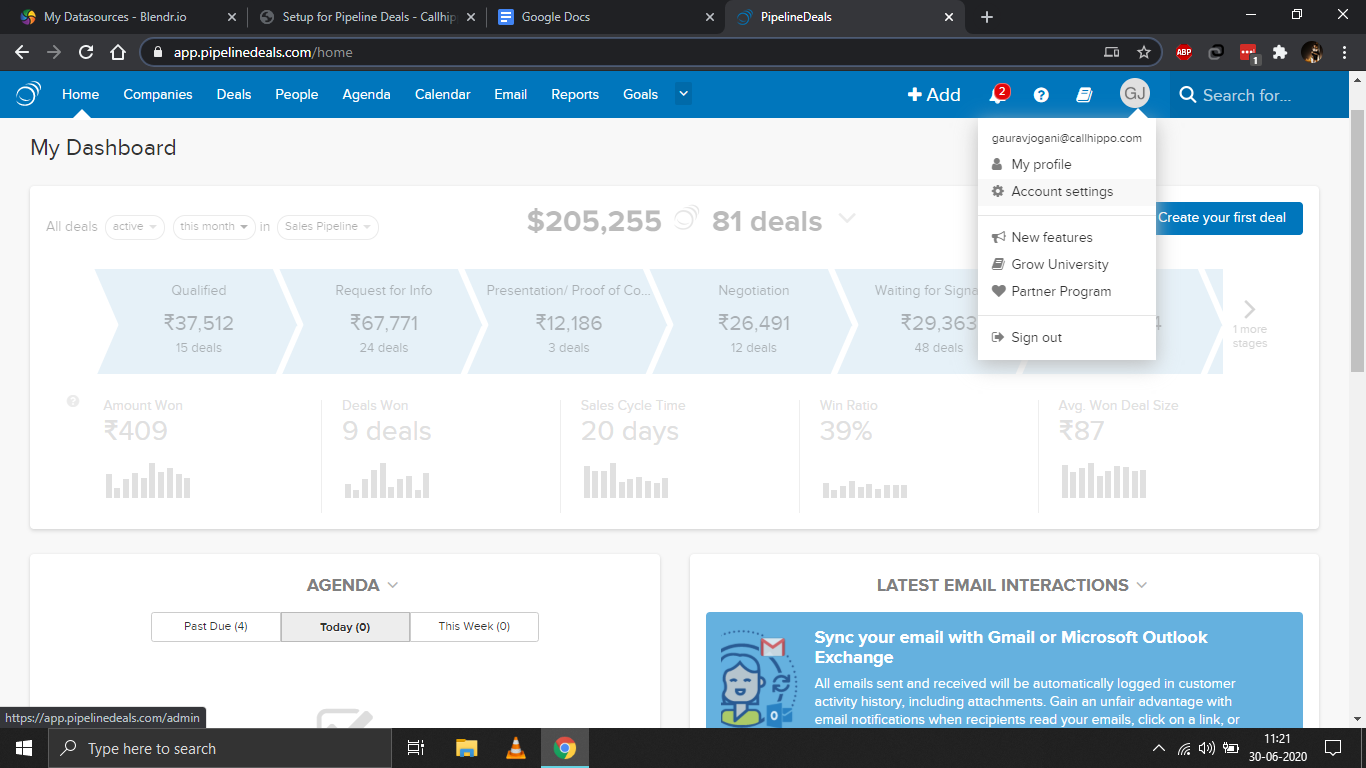Open the AdBlock Plus extension icon
Image resolution: width=1366 pixels, height=768 pixels.
coord(1184,52)
